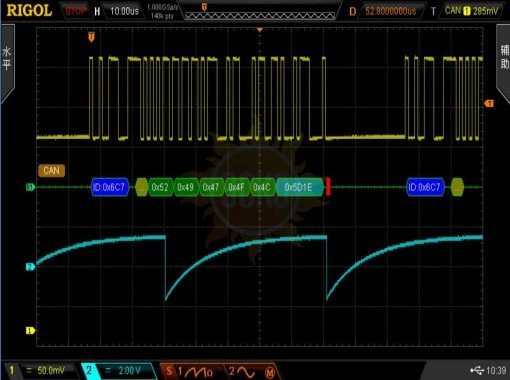Click the STOP run status indicator

(x=75, y=11)
